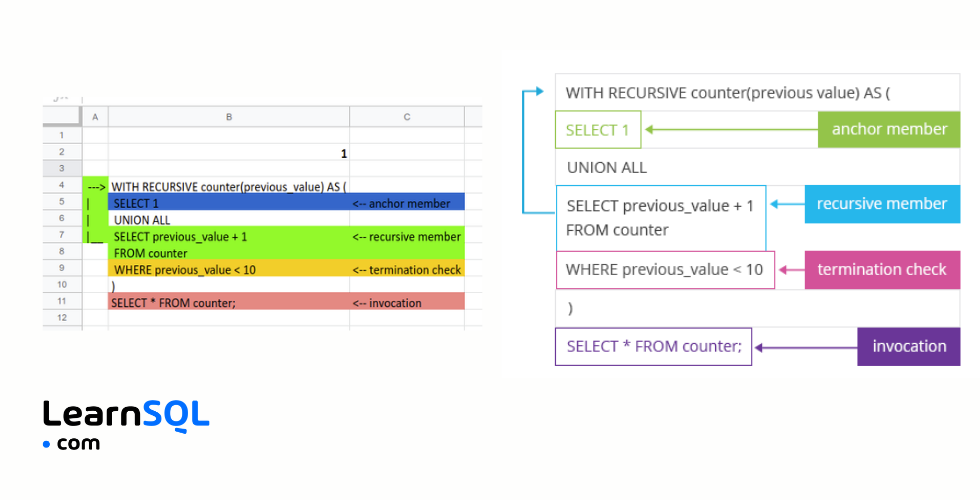Click the green 'FROM counter' spreadsheet cell
Image resolution: width=980 pixels, height=500 pixels.
229,252
